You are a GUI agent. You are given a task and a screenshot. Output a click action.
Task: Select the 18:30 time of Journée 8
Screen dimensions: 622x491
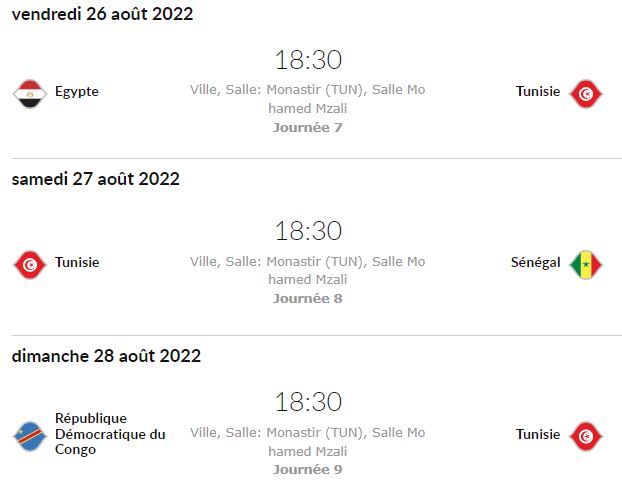pyautogui.click(x=308, y=230)
